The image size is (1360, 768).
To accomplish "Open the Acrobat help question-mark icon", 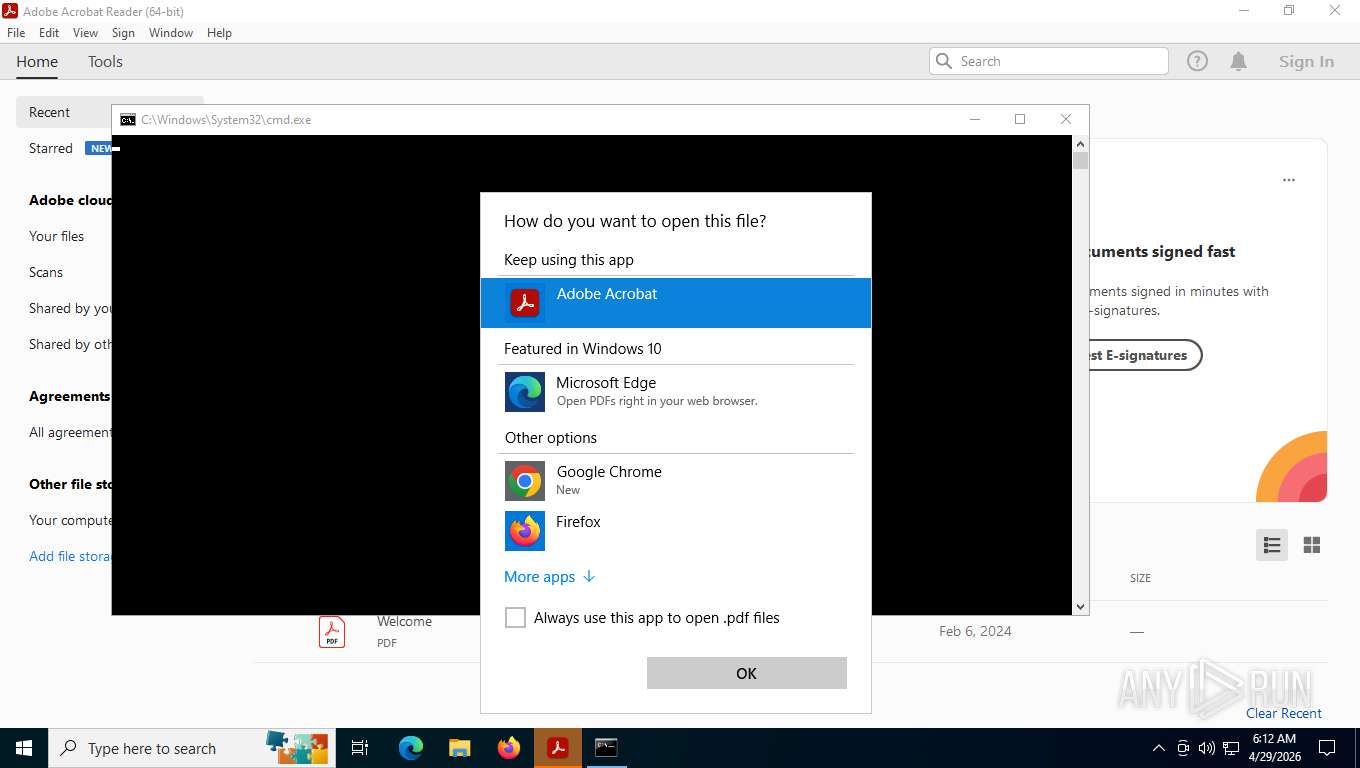I will pyautogui.click(x=1197, y=61).
